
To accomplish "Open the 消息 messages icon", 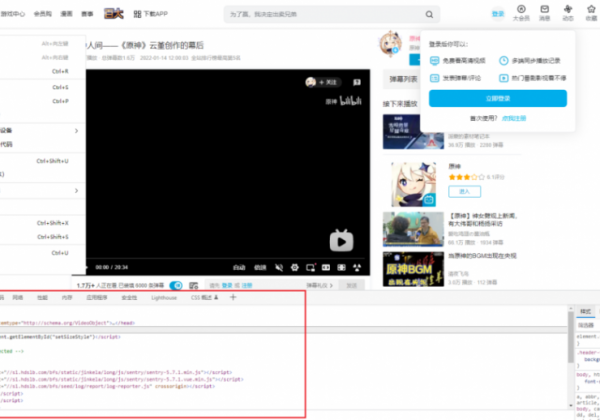I will coord(545,13).
